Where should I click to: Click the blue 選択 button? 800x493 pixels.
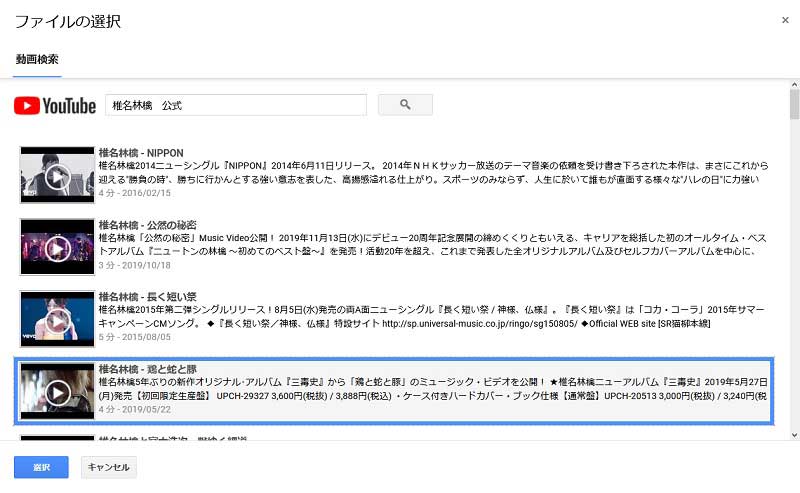pyautogui.click(x=41, y=467)
